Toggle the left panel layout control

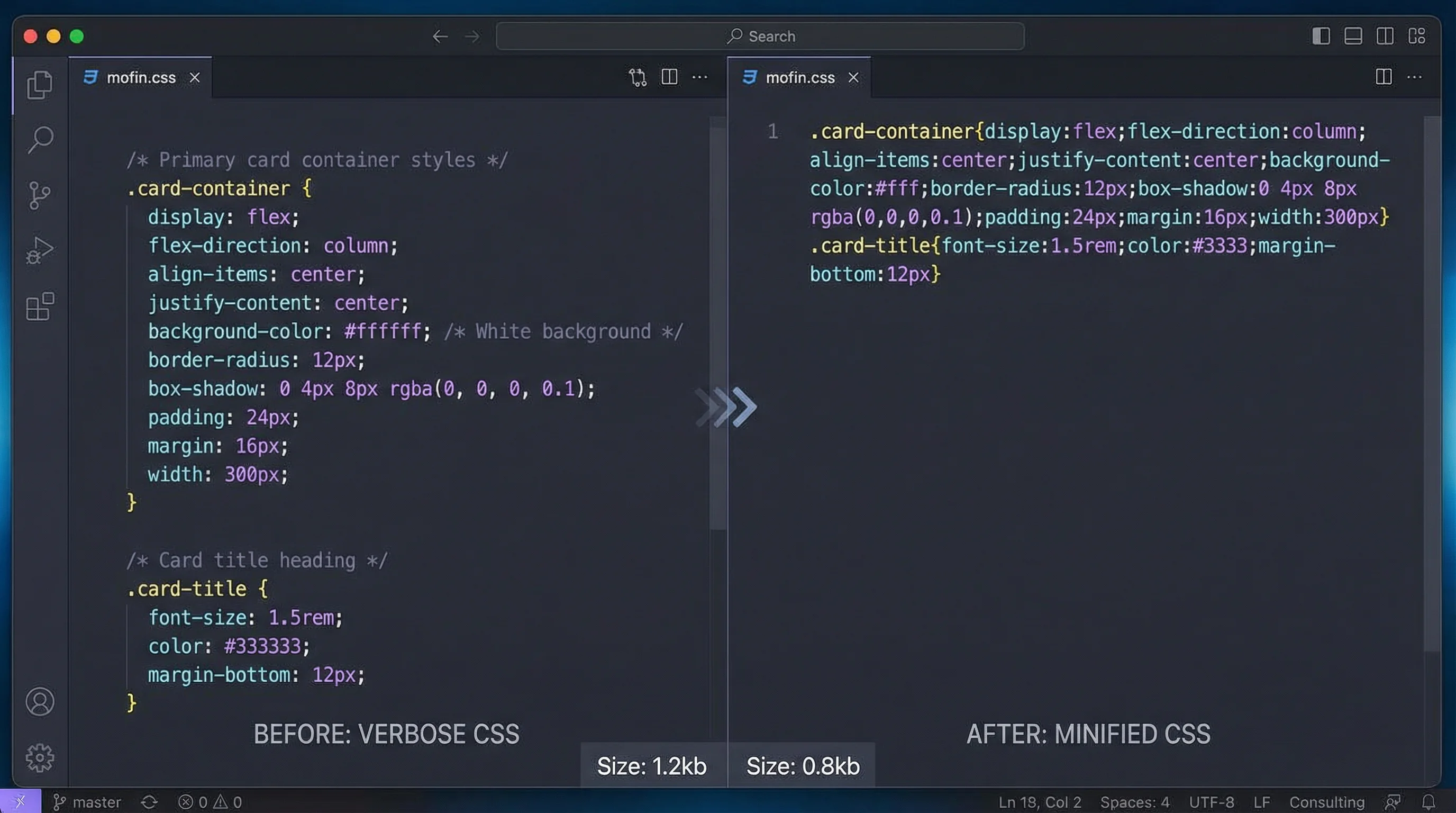tap(1321, 36)
